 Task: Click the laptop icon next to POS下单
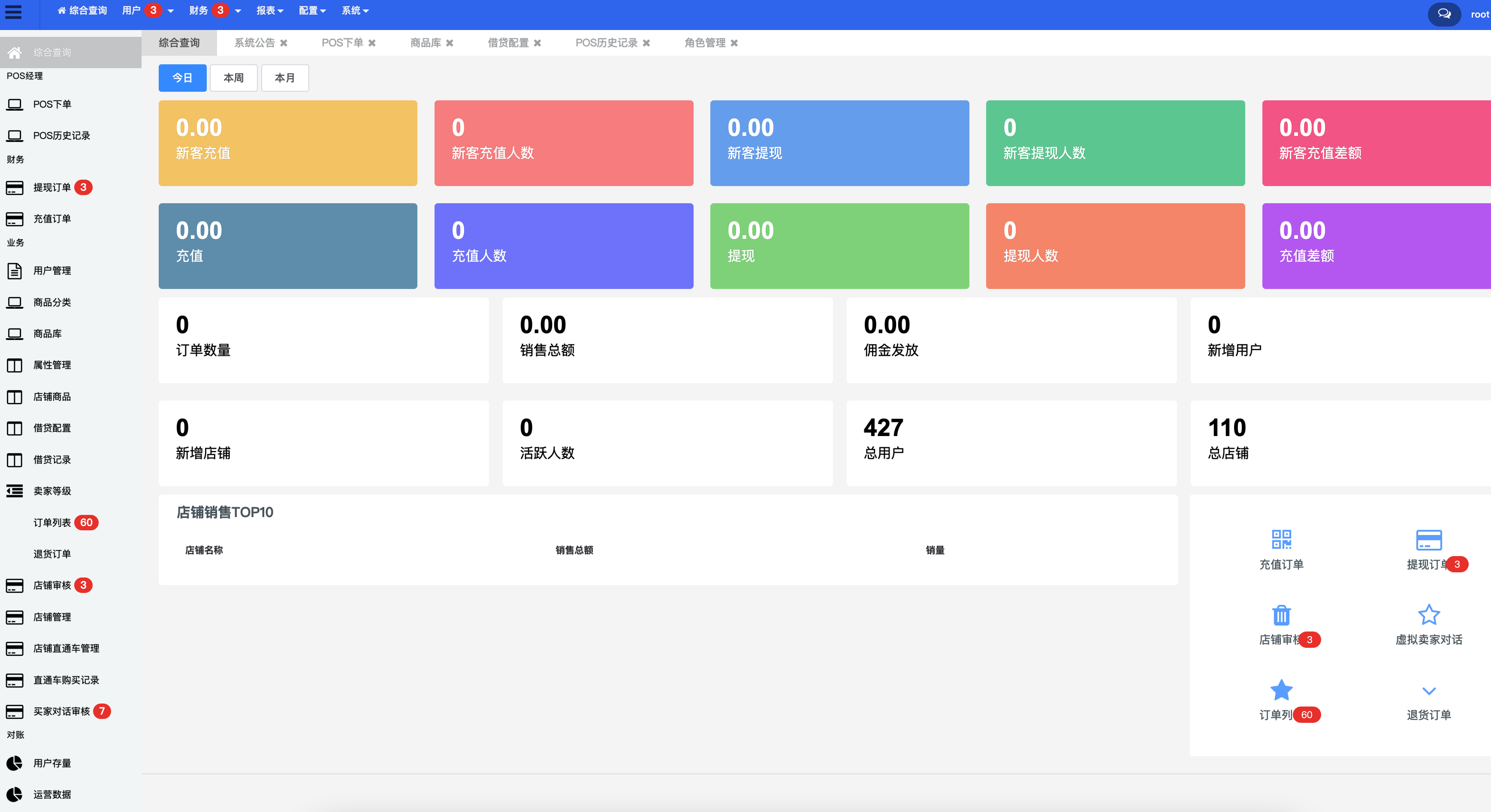click(x=15, y=104)
